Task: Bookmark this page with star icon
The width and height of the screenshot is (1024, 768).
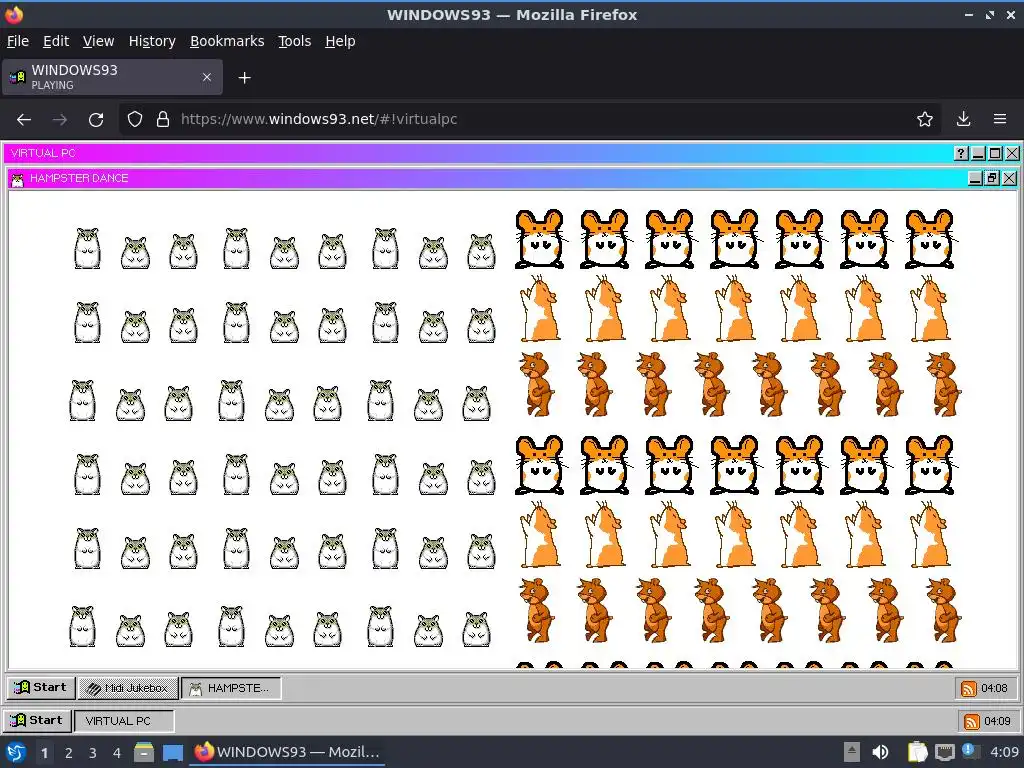Action: (924, 120)
